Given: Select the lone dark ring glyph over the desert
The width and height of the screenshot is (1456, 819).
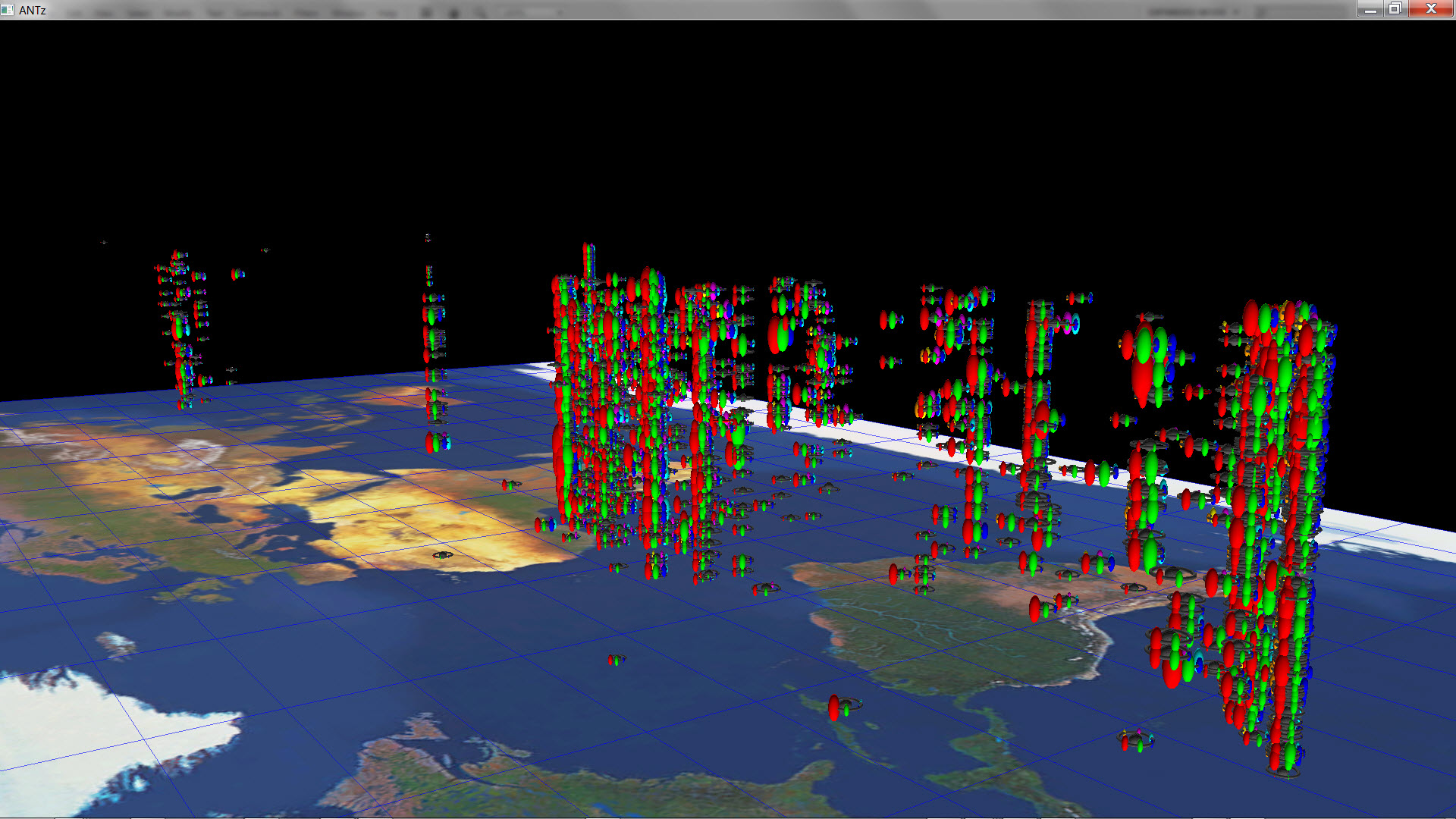Looking at the screenshot, I should (x=443, y=556).
